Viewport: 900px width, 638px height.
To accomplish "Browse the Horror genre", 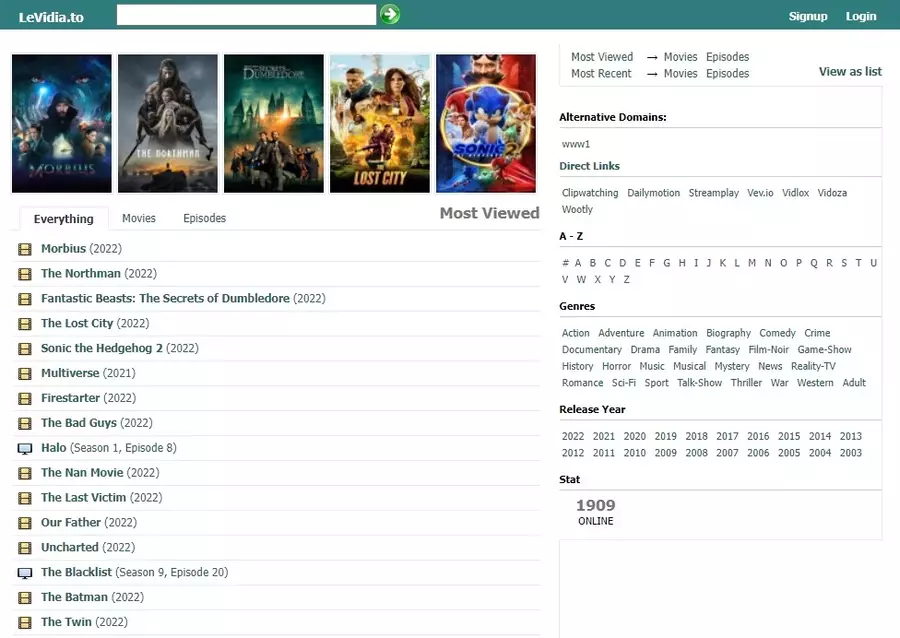I will [x=616, y=366].
